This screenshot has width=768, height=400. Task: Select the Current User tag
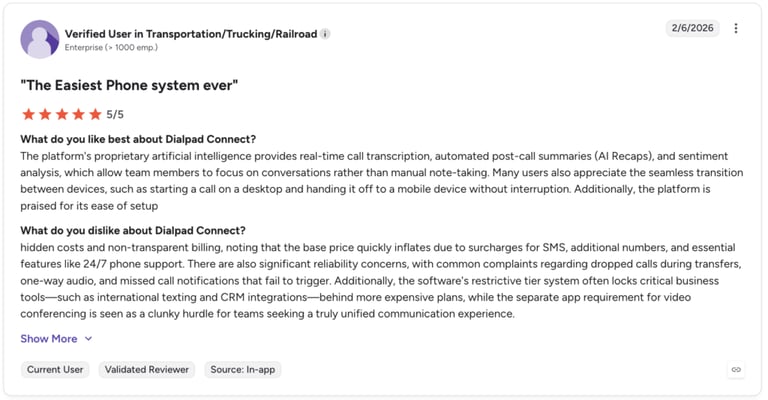(x=55, y=370)
